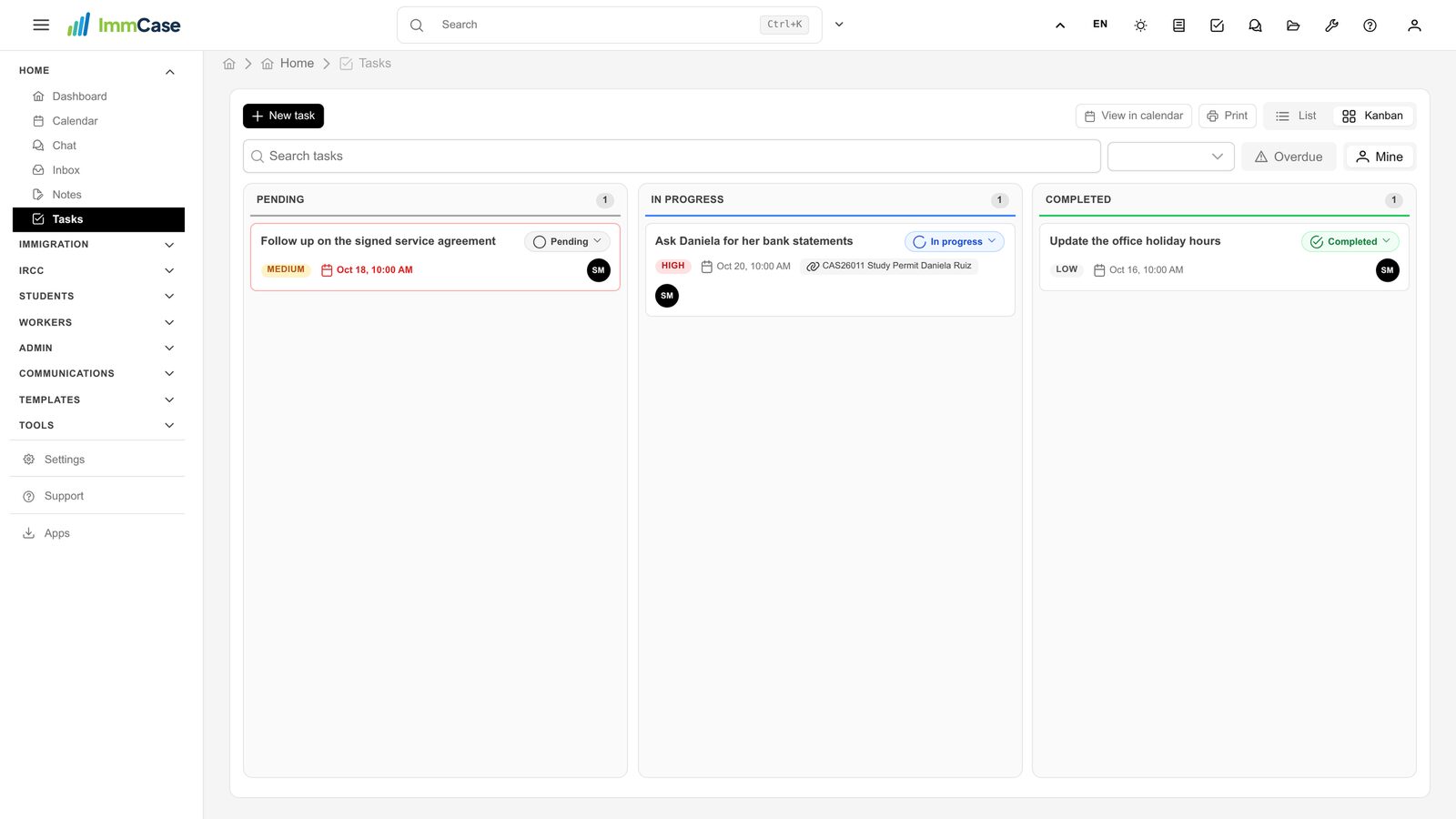Open the hamburger sidebar menu

coord(41,25)
